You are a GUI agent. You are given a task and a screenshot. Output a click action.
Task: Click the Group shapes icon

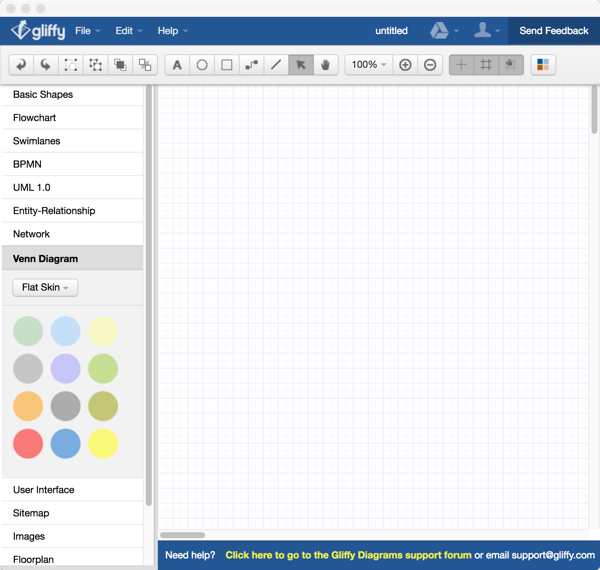[x=71, y=65]
